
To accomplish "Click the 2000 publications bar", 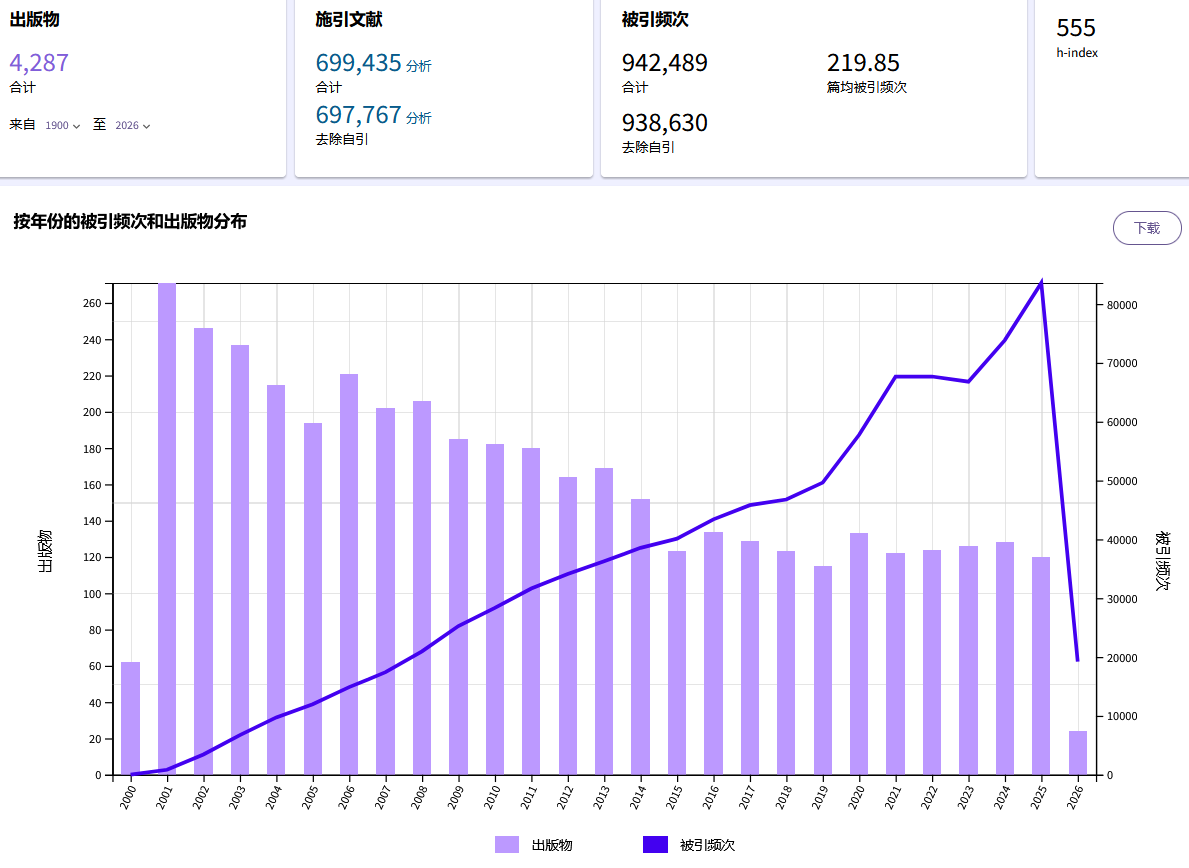I will pyautogui.click(x=130, y=718).
